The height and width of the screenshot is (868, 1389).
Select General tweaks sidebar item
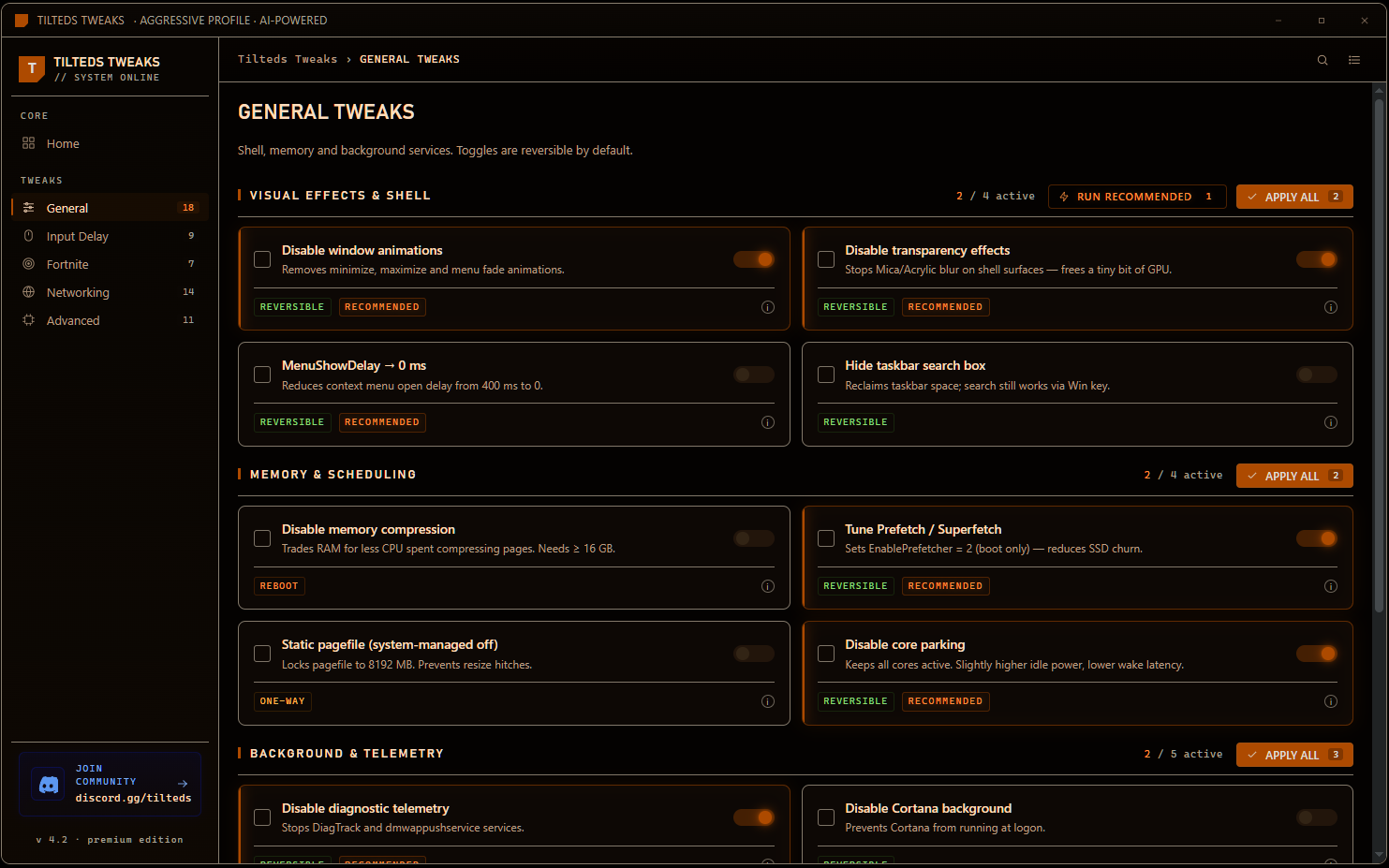click(110, 208)
